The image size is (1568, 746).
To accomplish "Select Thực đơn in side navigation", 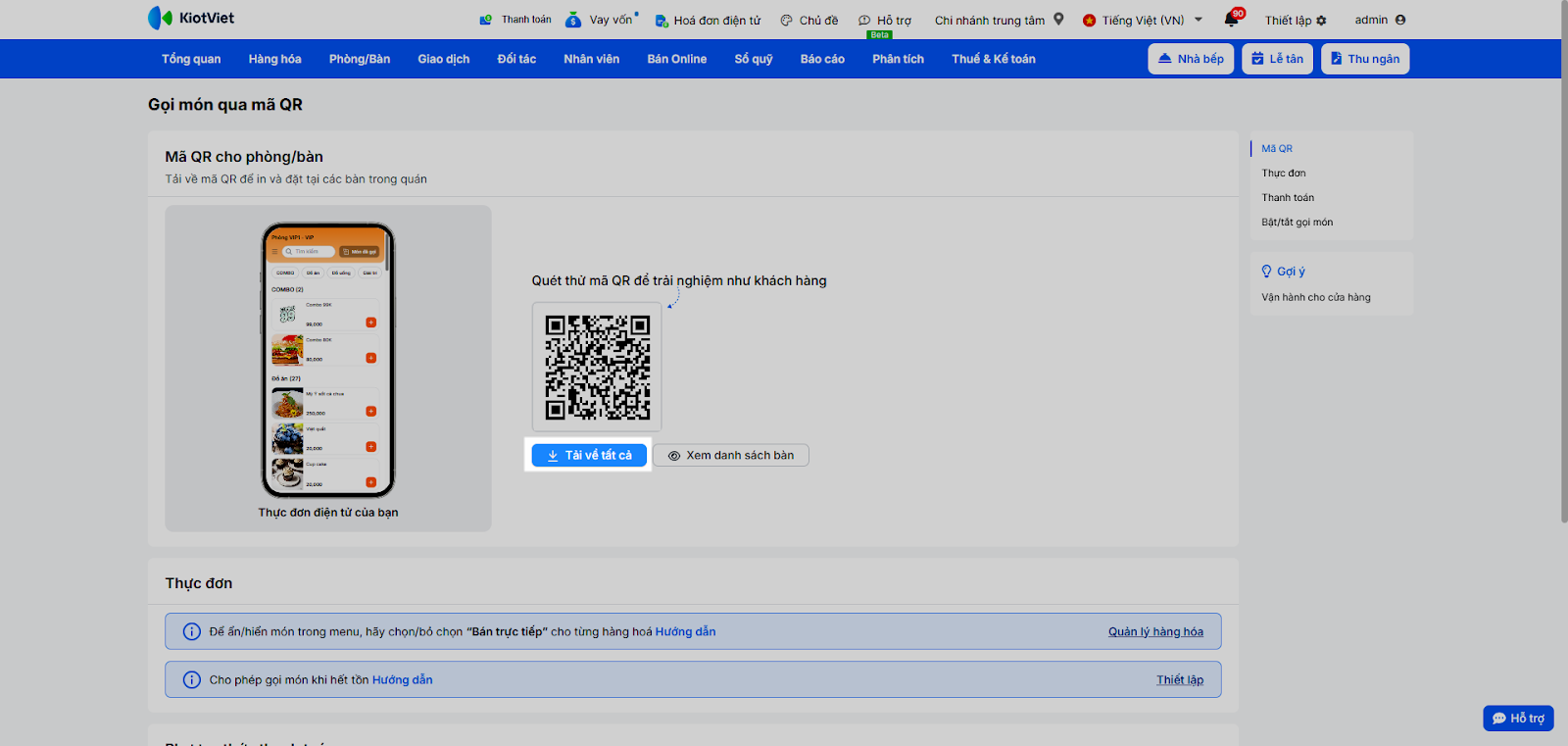I will tap(1283, 174).
